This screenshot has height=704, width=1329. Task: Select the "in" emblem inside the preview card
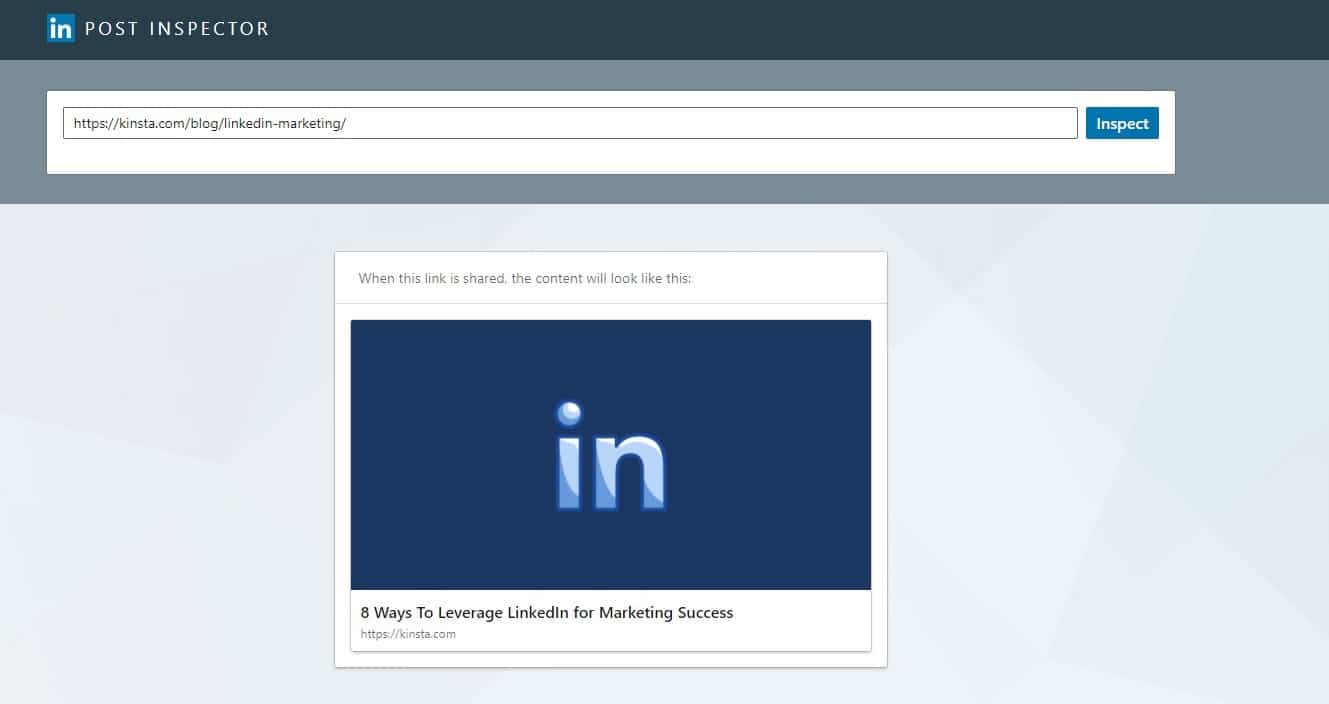(x=610, y=455)
